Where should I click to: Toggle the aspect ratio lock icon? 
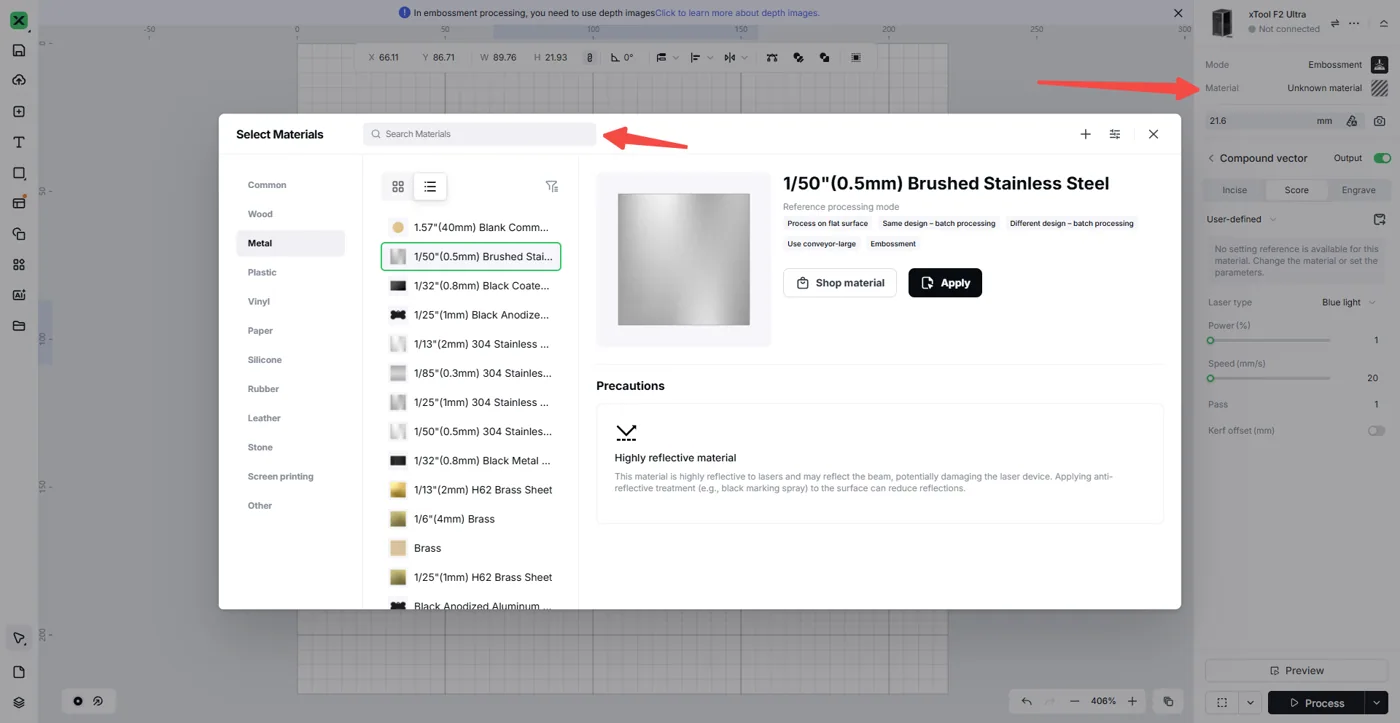590,58
